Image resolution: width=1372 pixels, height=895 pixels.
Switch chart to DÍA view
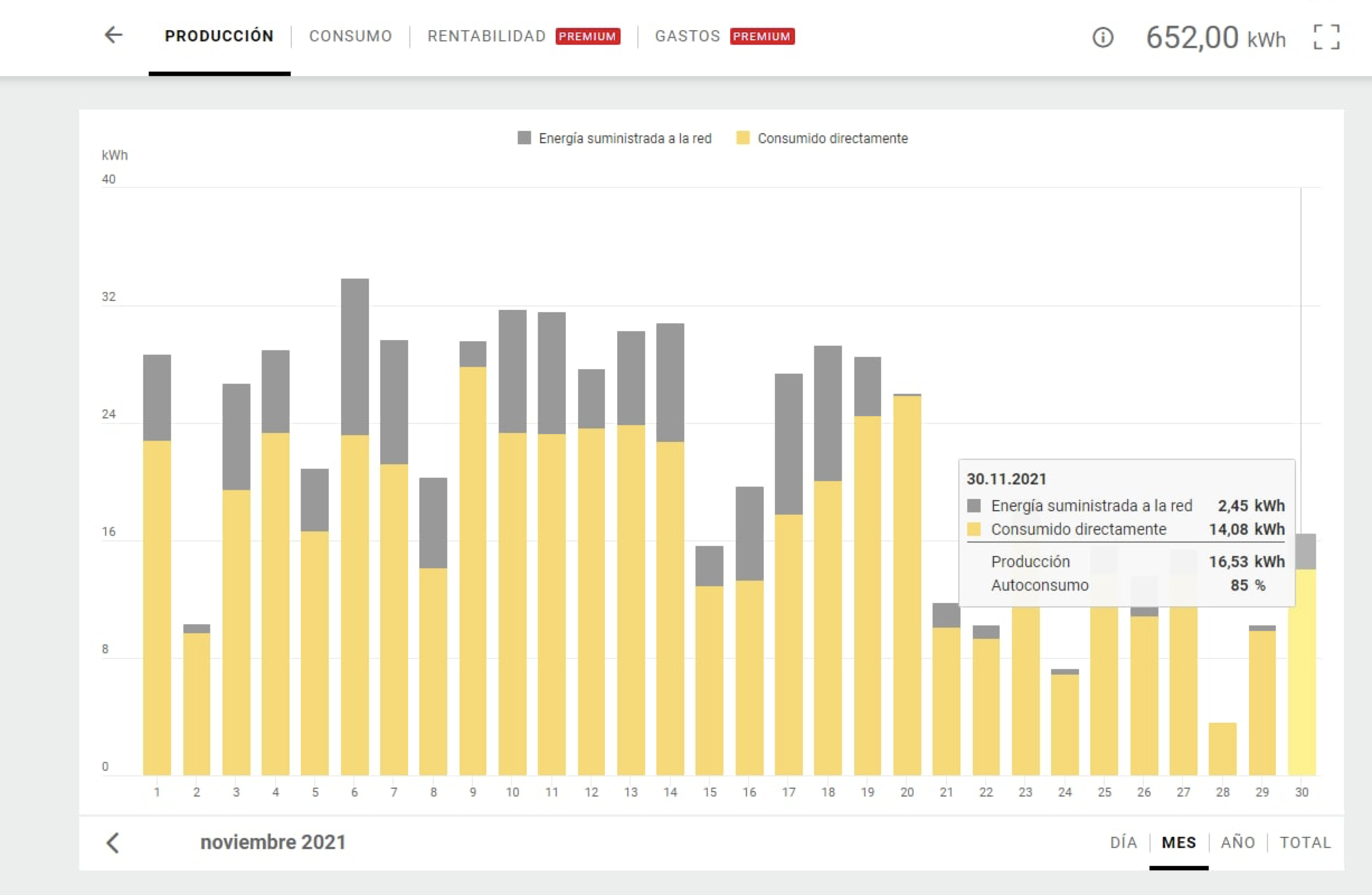pos(1124,842)
